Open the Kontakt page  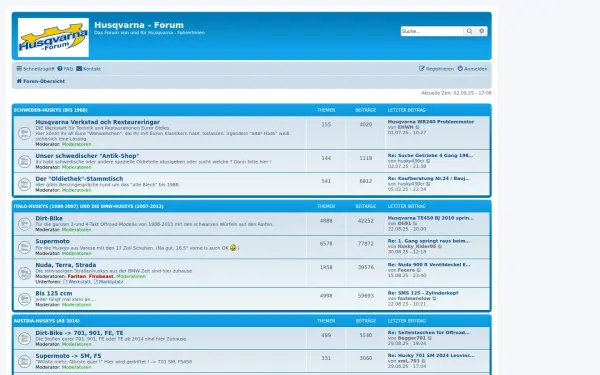[88, 69]
